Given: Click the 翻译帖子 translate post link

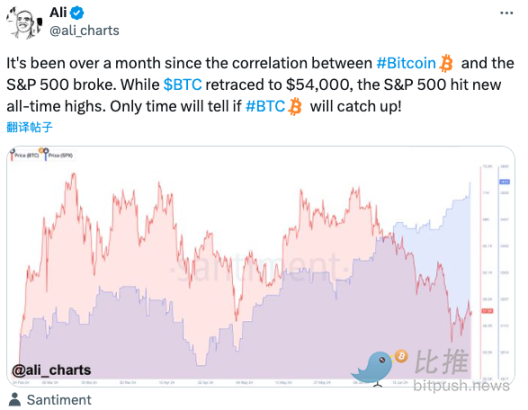Looking at the screenshot, I should pos(29,127).
